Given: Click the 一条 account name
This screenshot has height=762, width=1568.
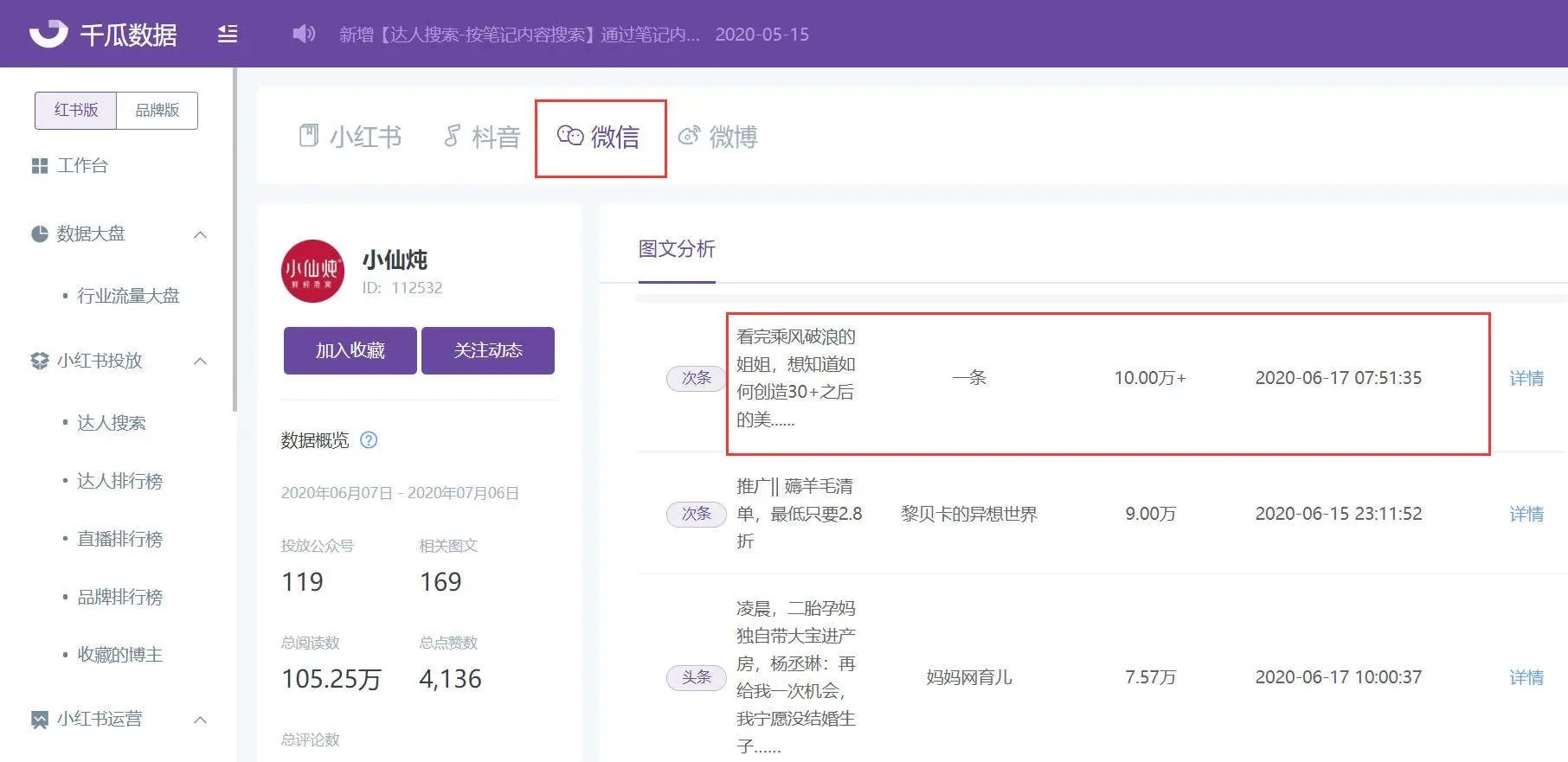Looking at the screenshot, I should point(968,378).
